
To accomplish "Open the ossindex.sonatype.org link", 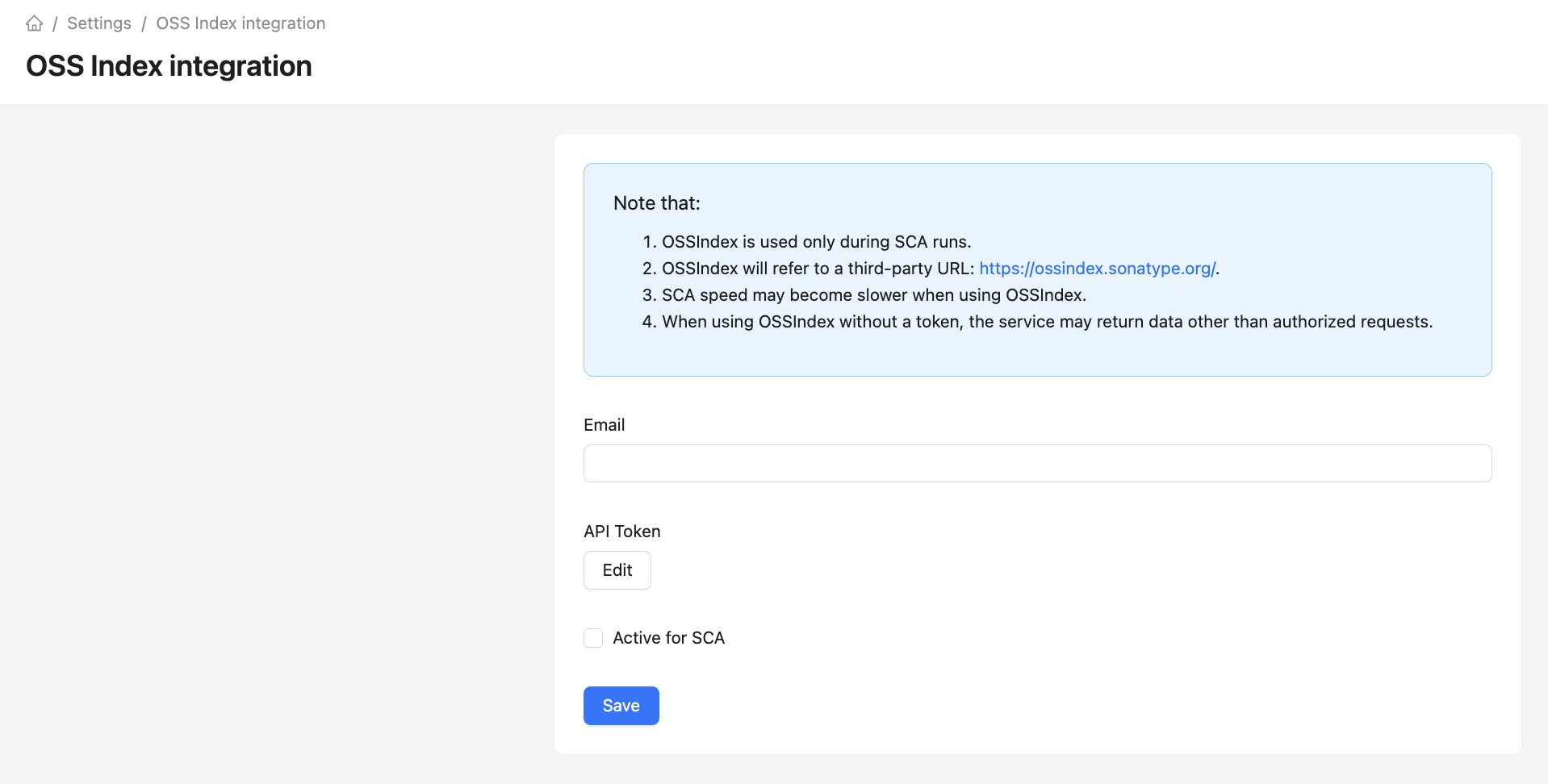I will click(1097, 269).
